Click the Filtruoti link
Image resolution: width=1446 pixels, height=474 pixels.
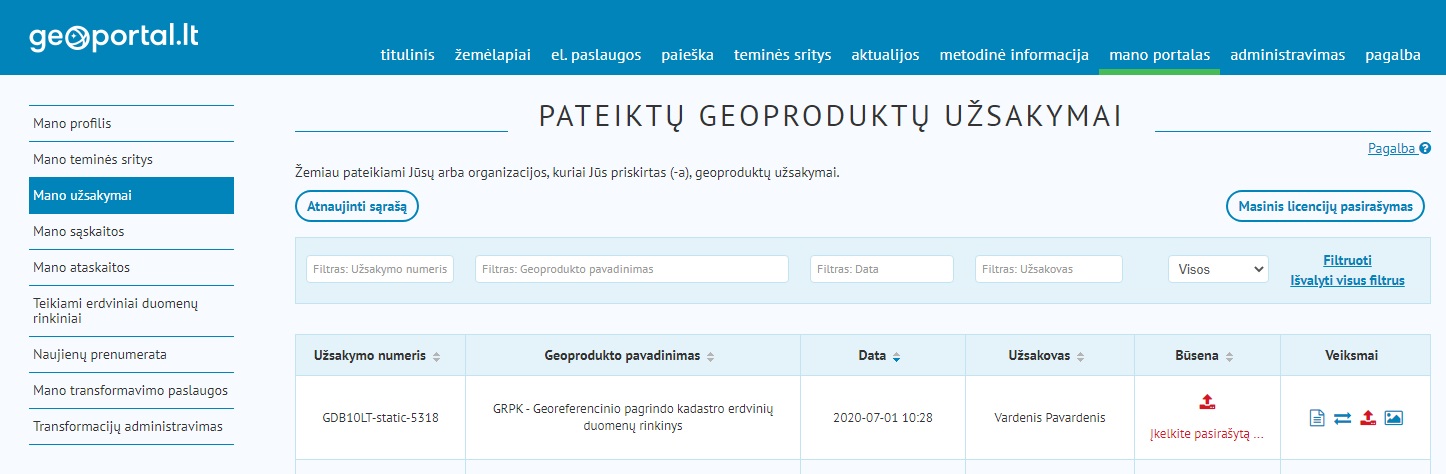[x=1347, y=258]
